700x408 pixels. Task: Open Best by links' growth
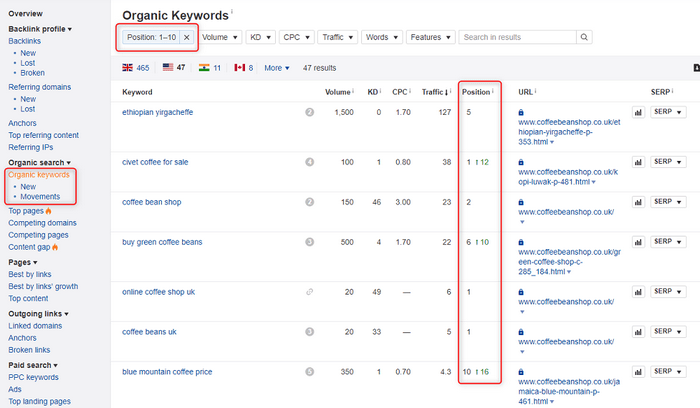[x=43, y=286]
